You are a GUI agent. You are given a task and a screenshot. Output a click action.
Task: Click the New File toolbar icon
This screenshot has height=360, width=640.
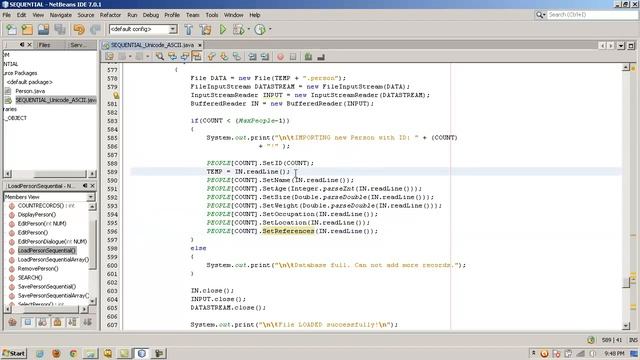point(11,29)
